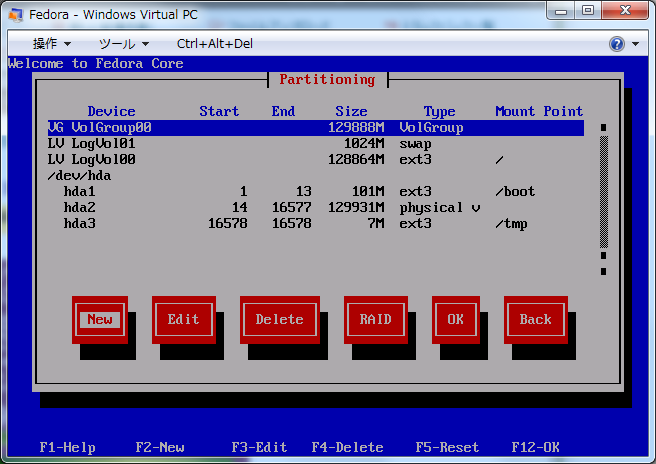Click the Partitioning dialog title
Screen dimensions: 656x464
pos(327,79)
